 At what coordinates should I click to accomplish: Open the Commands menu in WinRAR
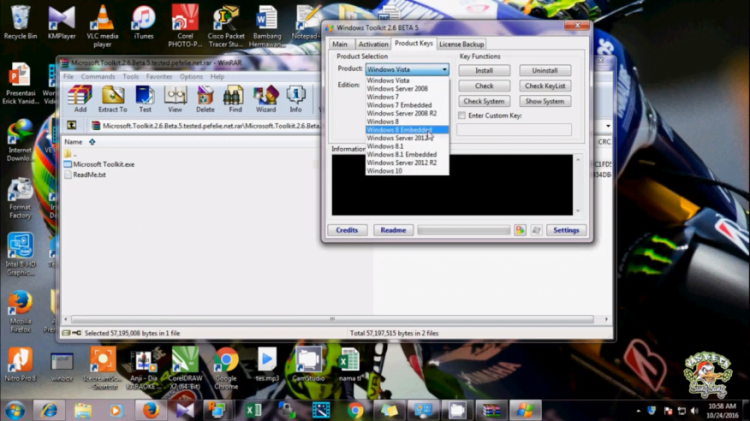point(98,77)
